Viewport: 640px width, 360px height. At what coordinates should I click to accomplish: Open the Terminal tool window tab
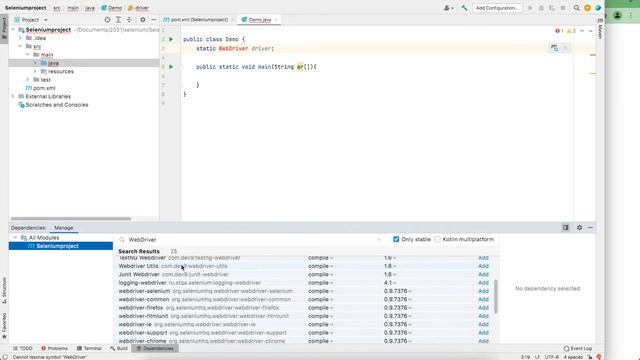pos(89,348)
